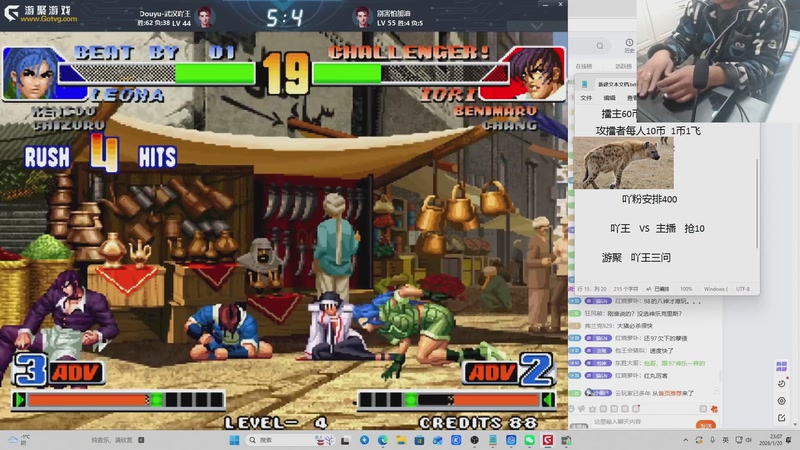The width and height of the screenshot is (800, 450).
Task: Click the orange send button
Action: [x=706, y=425]
